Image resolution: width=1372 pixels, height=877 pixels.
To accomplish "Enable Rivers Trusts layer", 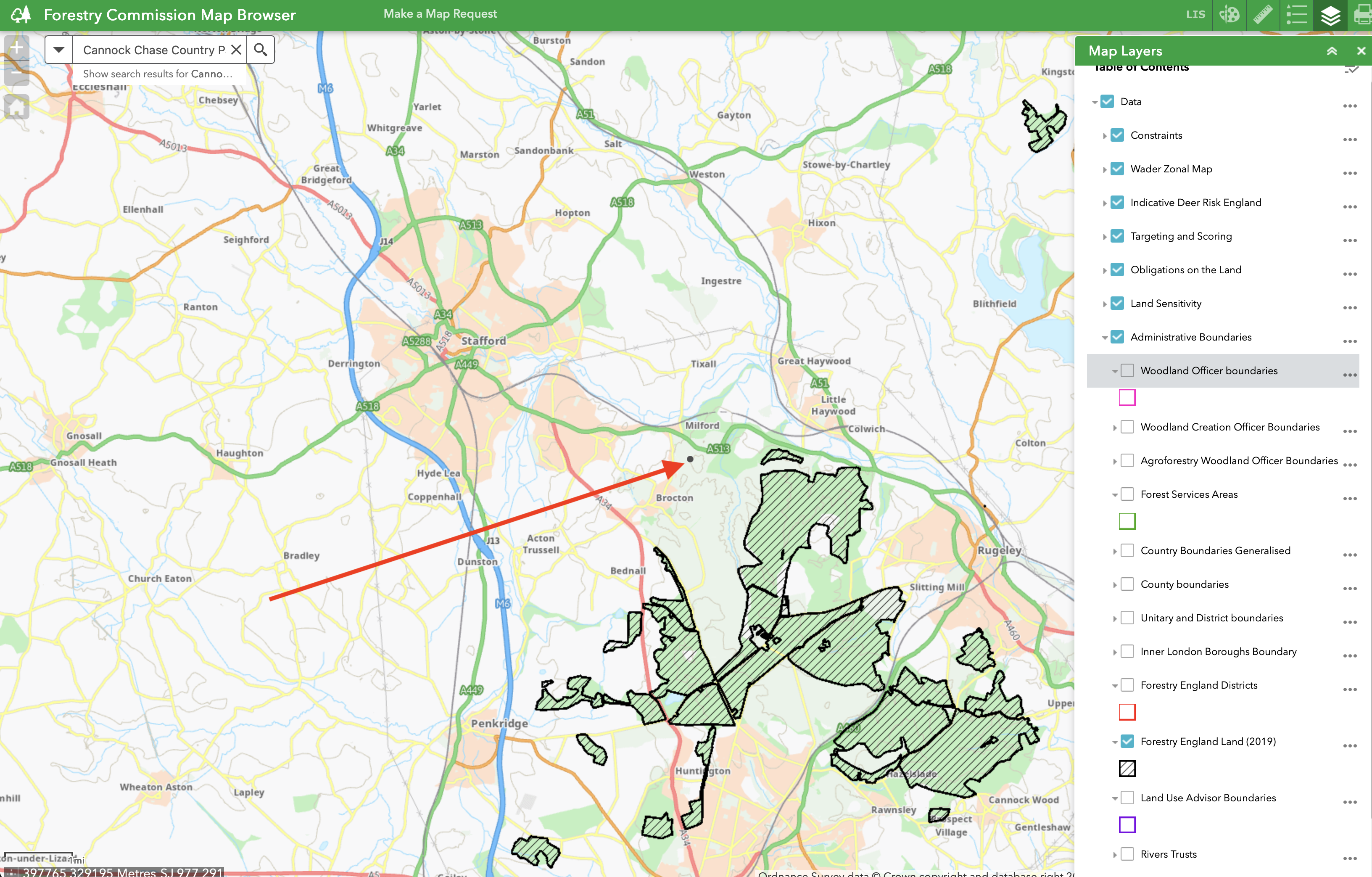I will [x=1127, y=854].
